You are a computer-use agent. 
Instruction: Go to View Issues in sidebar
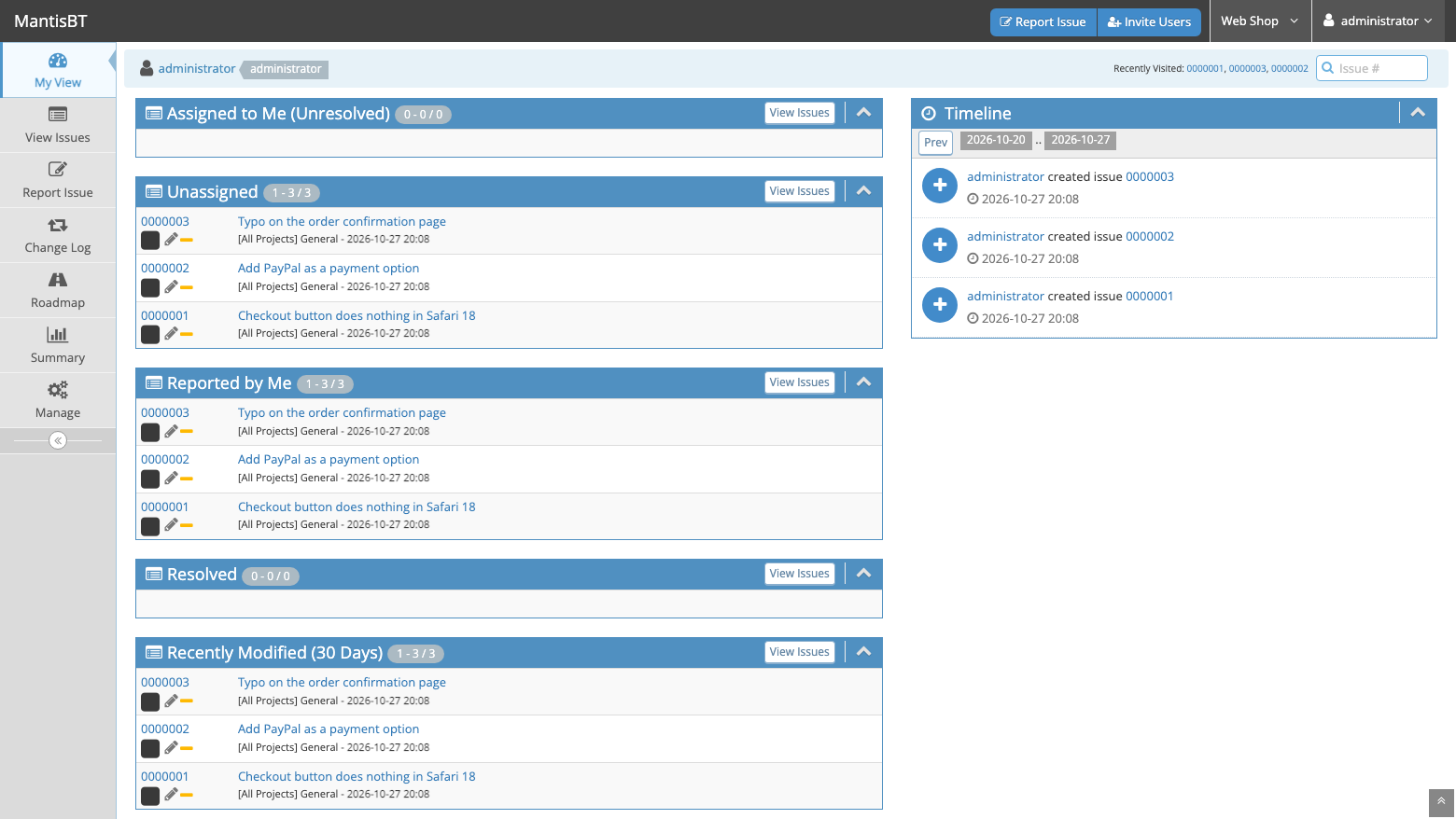pyautogui.click(x=58, y=125)
